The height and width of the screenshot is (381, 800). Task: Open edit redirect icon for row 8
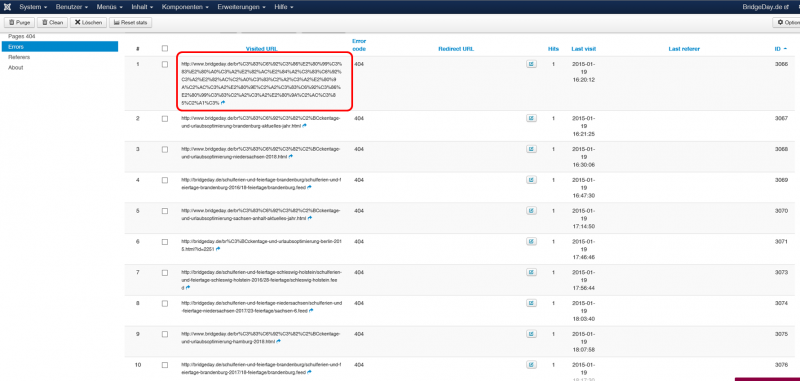[531, 303]
